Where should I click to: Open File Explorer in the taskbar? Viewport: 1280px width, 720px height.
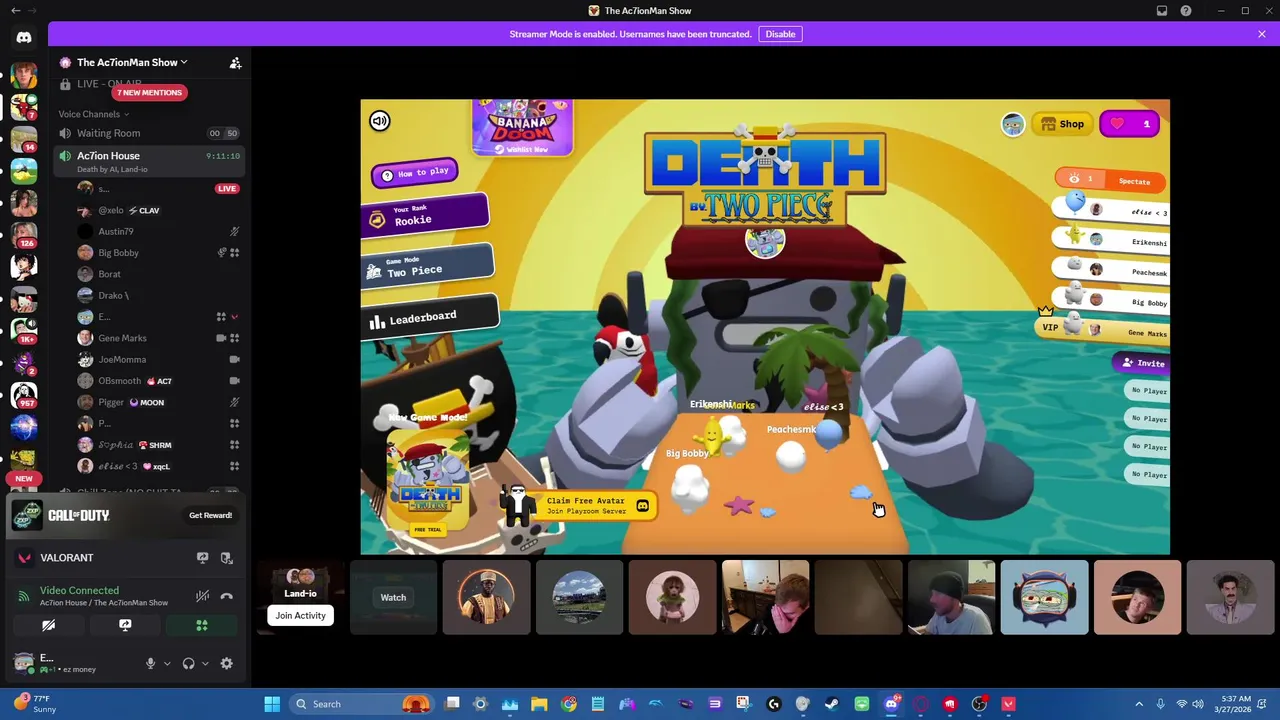539,704
